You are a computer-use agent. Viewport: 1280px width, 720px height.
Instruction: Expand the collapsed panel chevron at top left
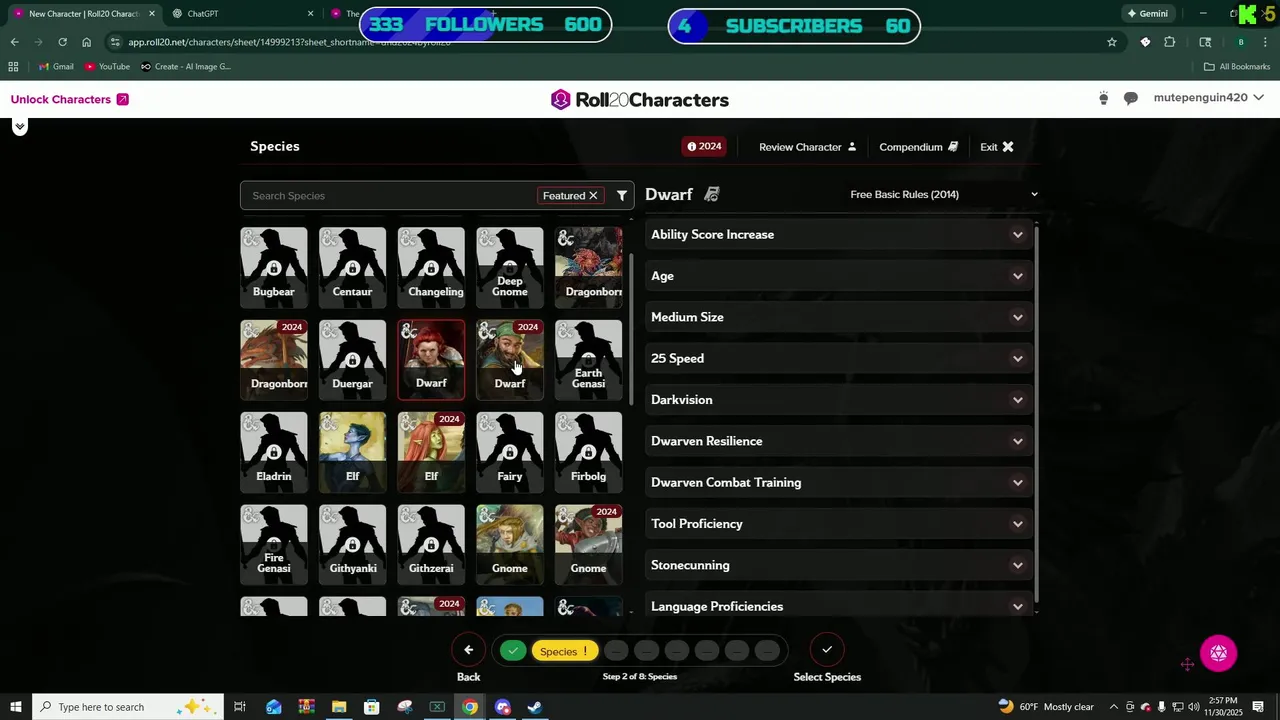[20, 126]
